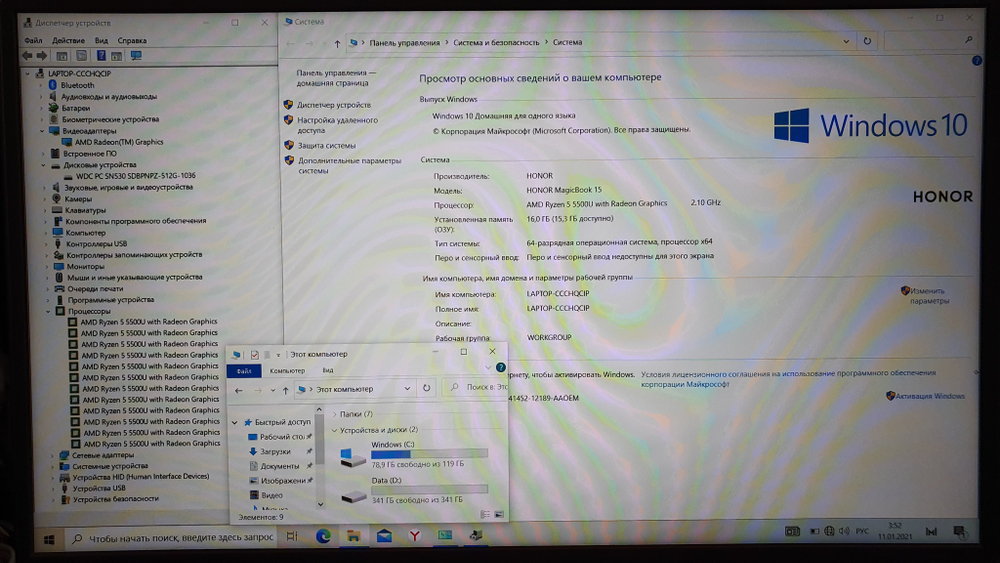Viewport: 1000px width, 563px height.
Task: Click the taskbar search box
Action: pos(172,538)
